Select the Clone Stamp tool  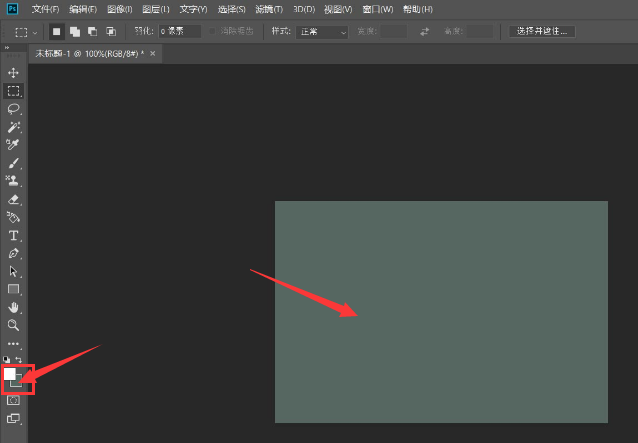point(14,181)
